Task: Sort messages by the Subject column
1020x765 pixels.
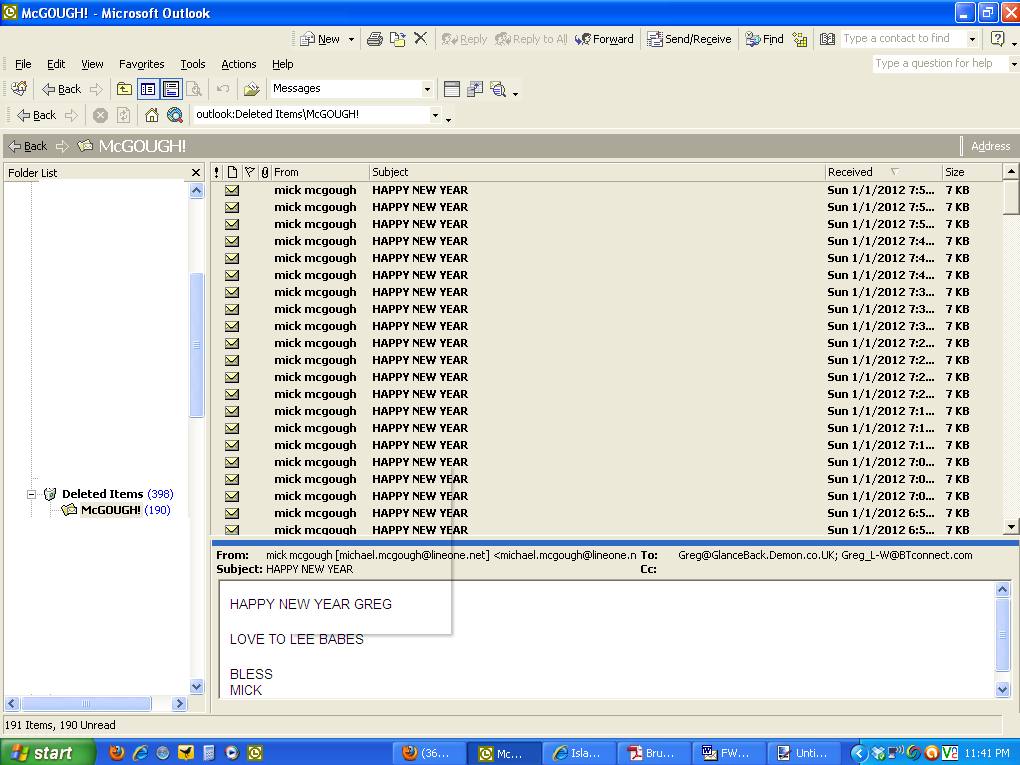Action: [x=597, y=172]
